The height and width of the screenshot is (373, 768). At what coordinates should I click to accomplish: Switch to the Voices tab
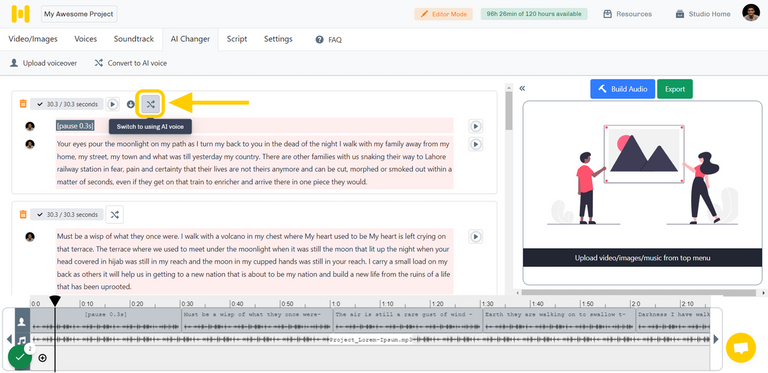86,39
